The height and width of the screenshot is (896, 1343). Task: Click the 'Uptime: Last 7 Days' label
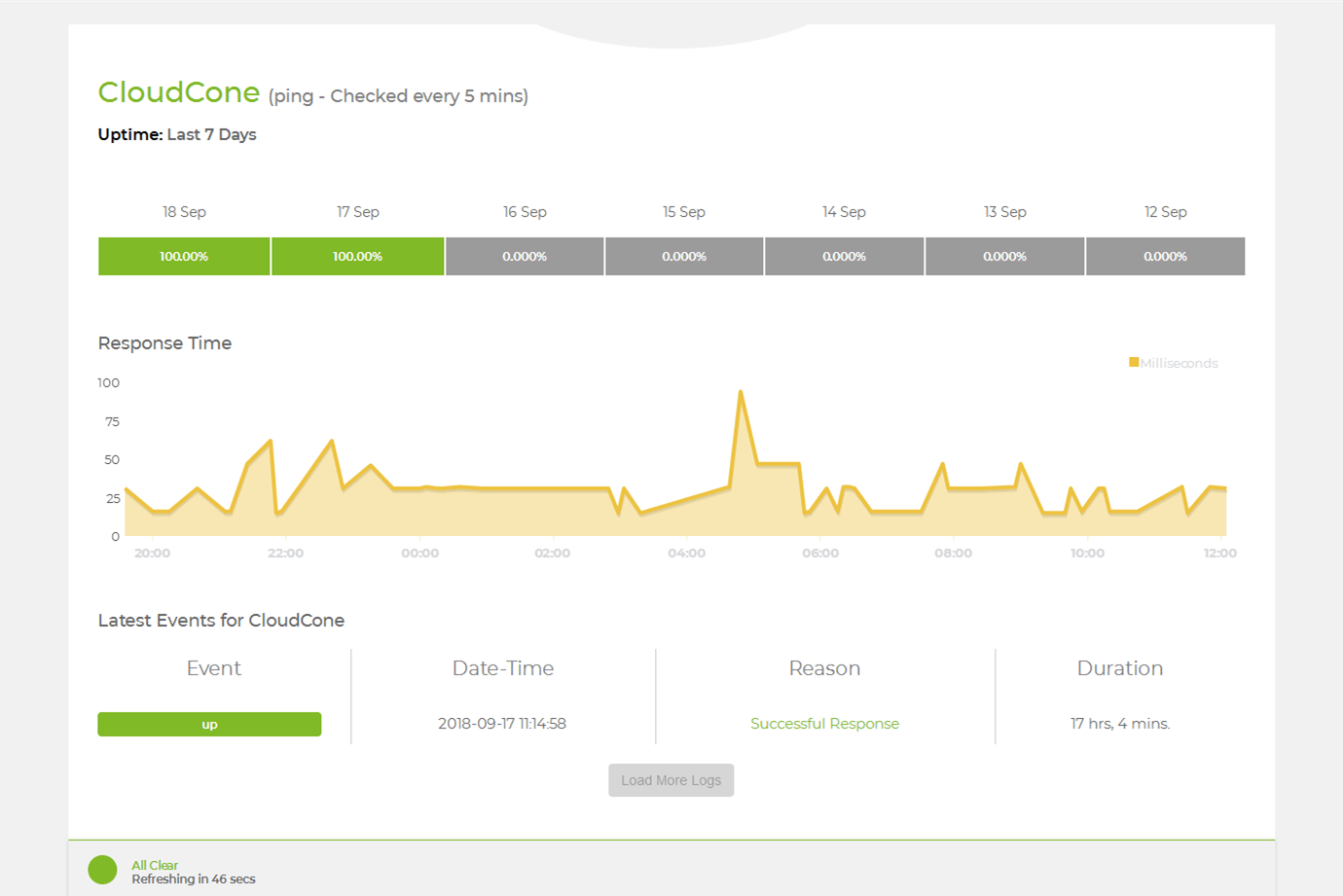click(177, 134)
